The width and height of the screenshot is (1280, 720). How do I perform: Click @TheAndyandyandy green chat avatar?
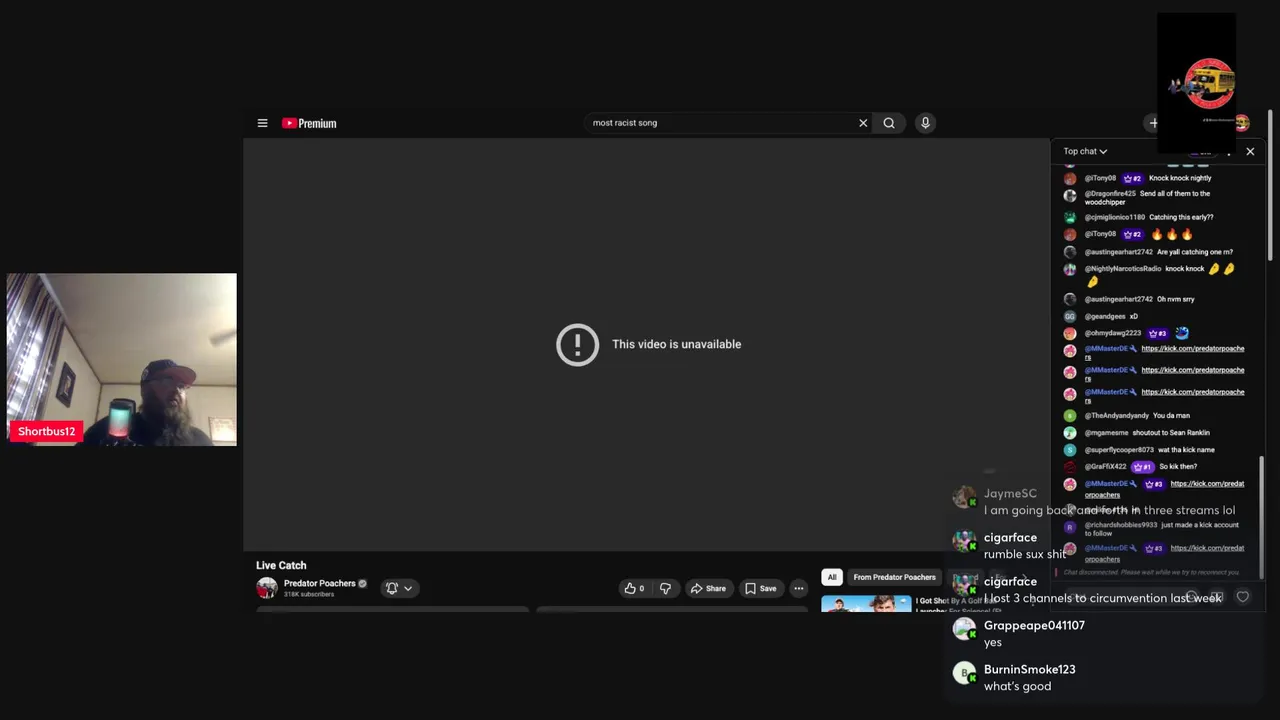1070,415
